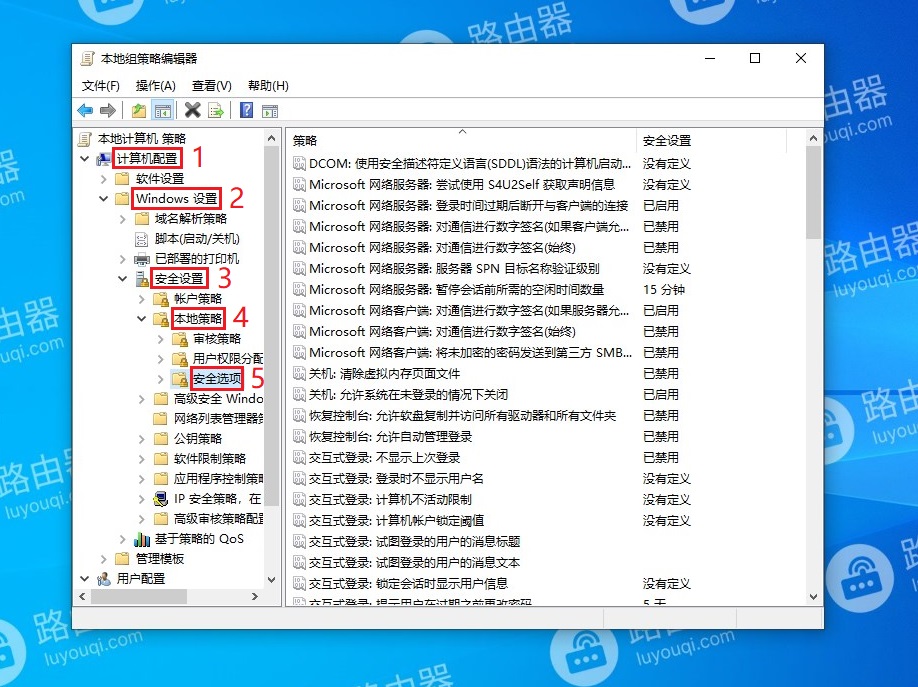Click the 审核策略 folder icon
The image size is (918, 687).
point(180,339)
